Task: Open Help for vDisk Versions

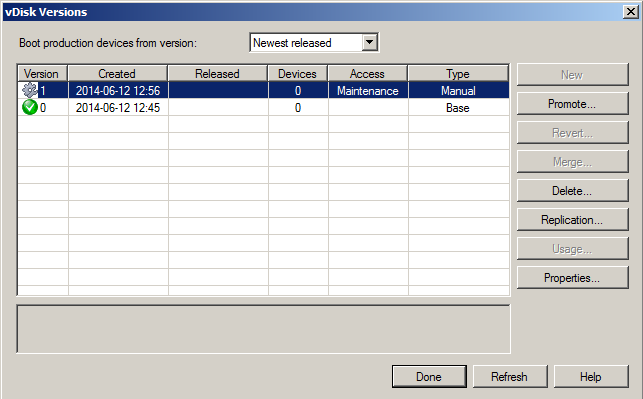Action: click(591, 376)
